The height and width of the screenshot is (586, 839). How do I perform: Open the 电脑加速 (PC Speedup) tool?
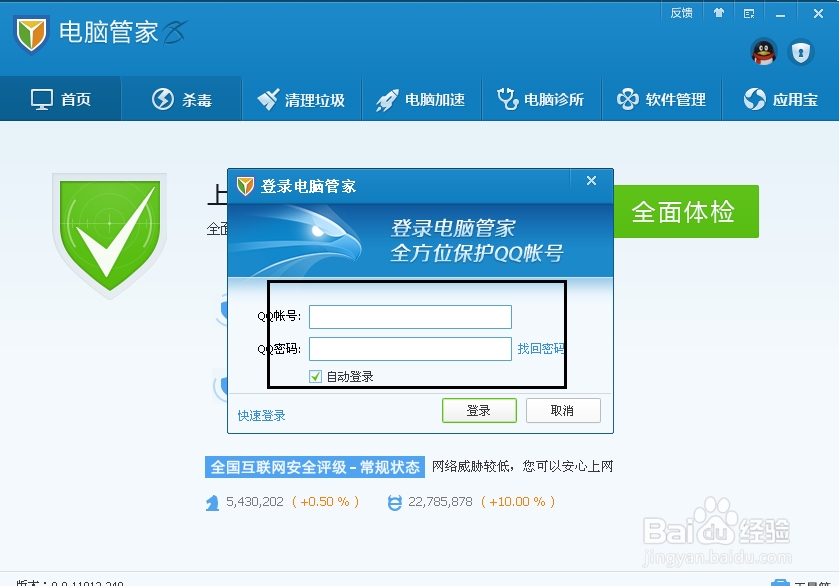(421, 99)
